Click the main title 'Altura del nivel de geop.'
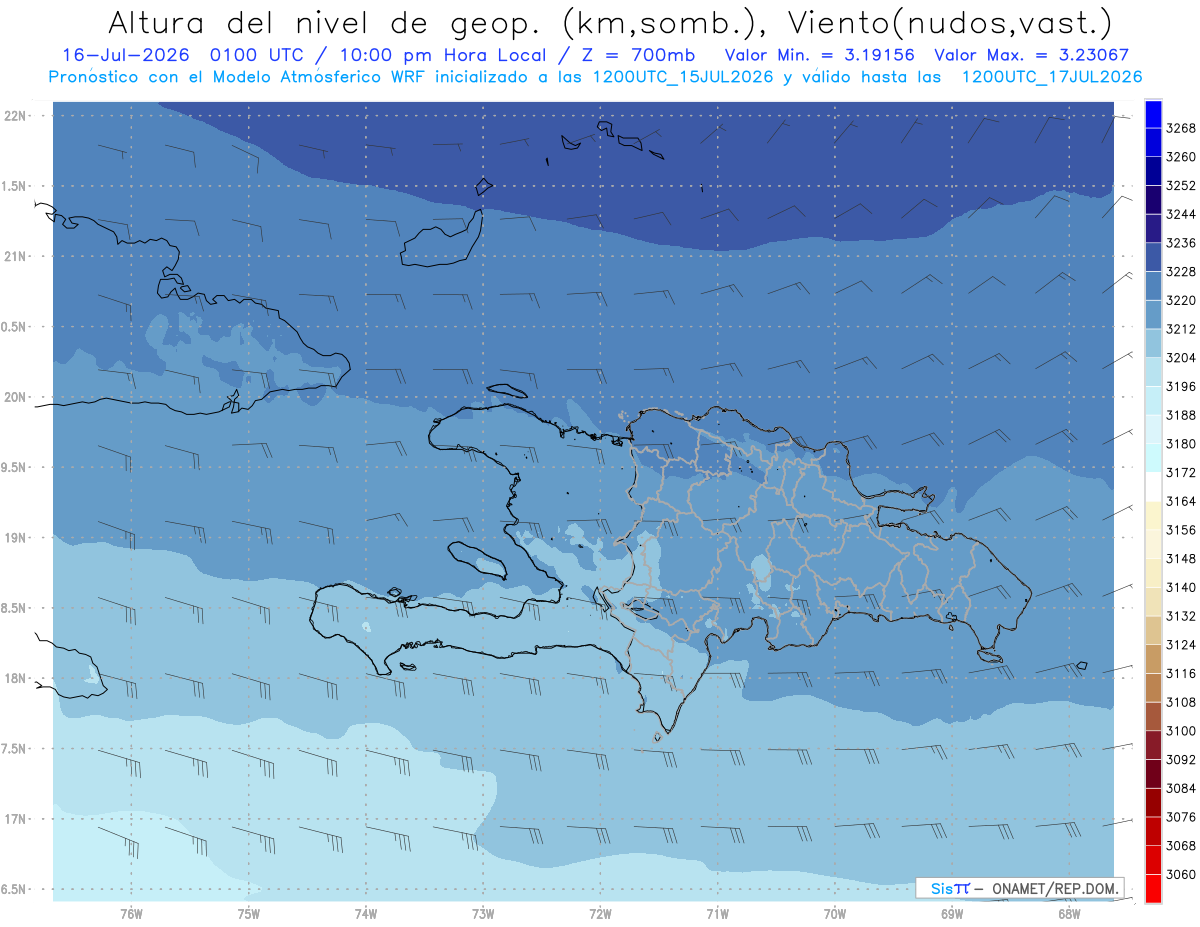The height and width of the screenshot is (927, 1200). [x=322, y=22]
